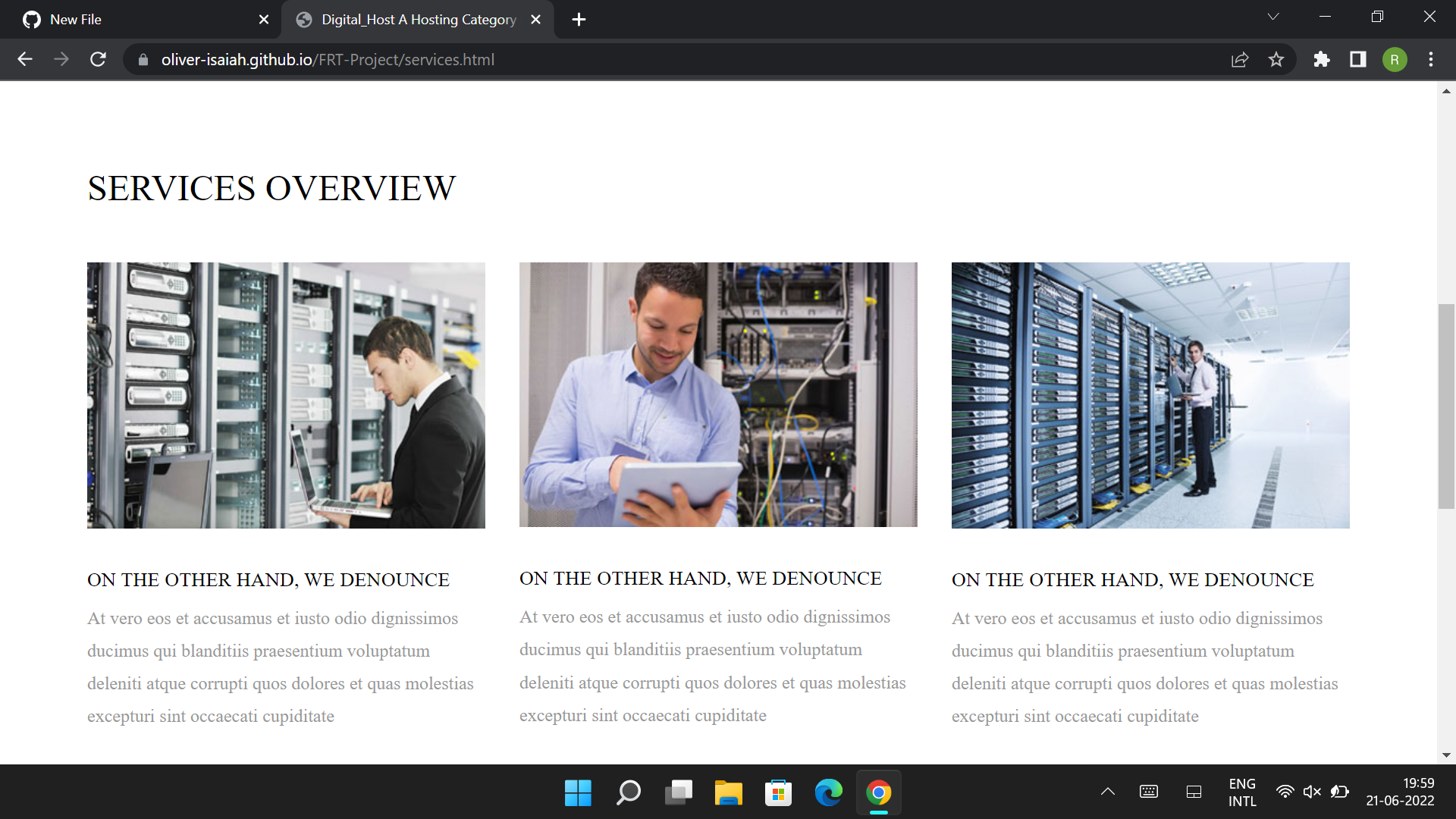The image size is (1456, 819).
Task: Open the Windows Start menu
Action: 578,792
